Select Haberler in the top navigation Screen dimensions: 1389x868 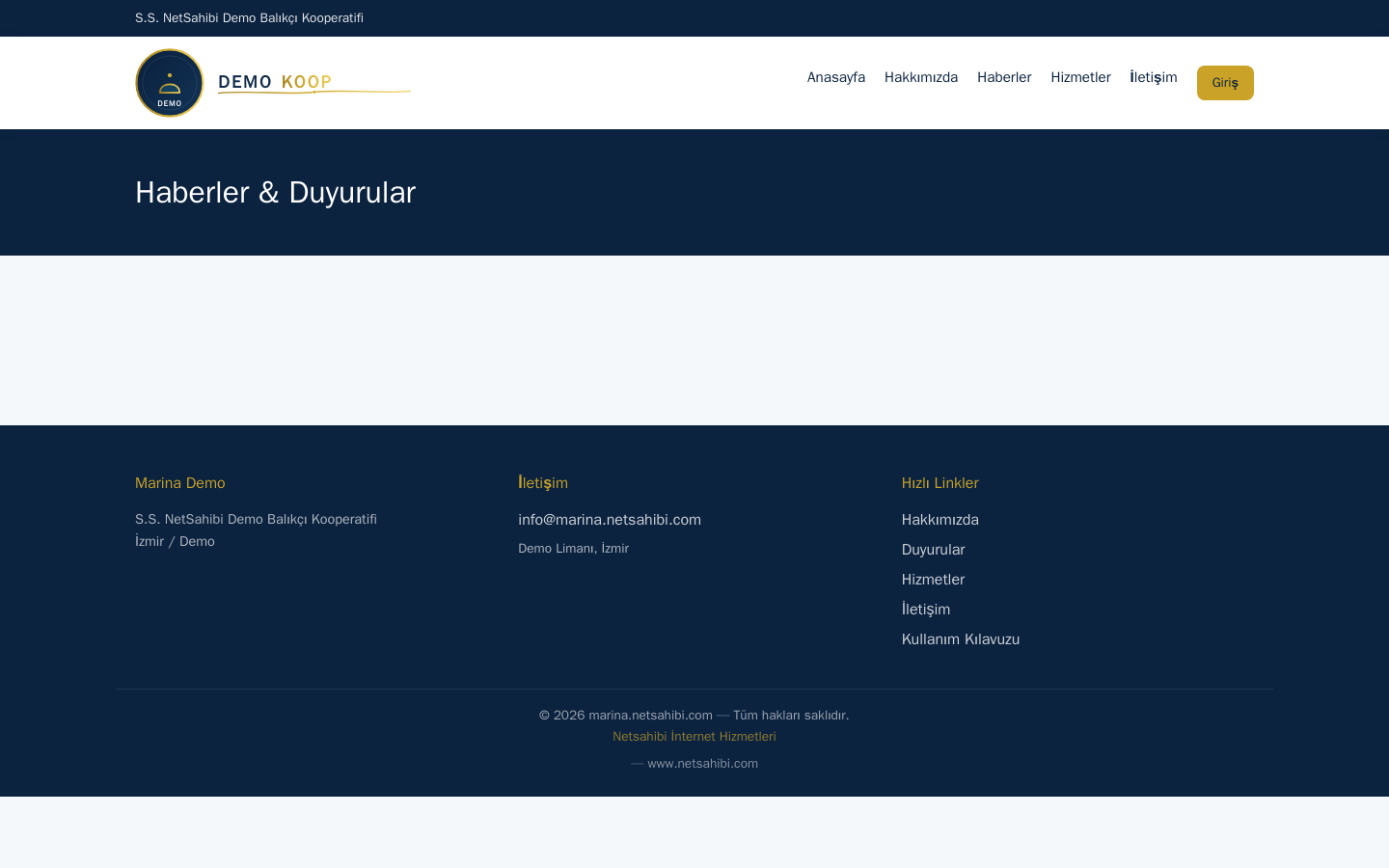point(1004,77)
